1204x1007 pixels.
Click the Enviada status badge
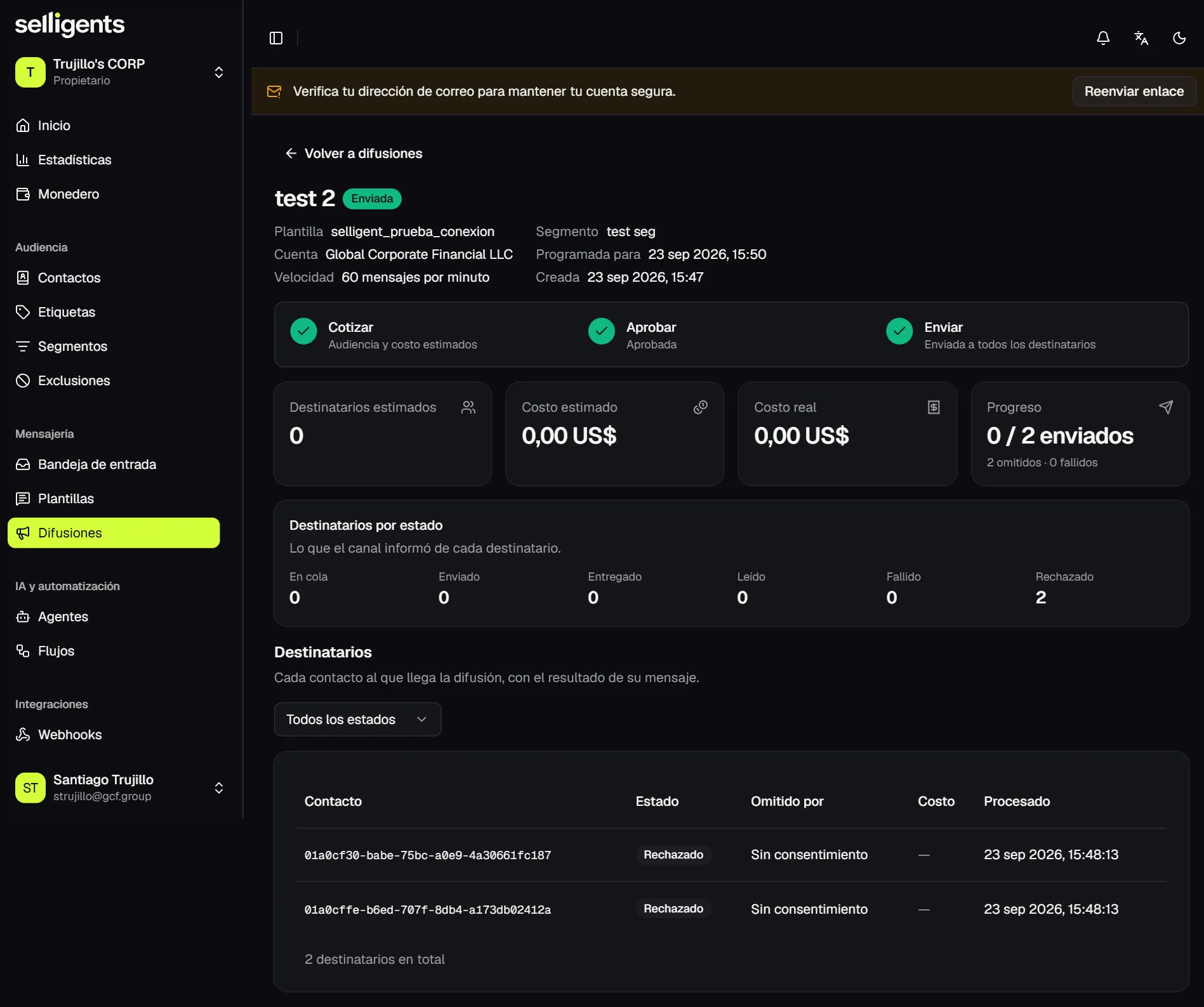point(372,199)
